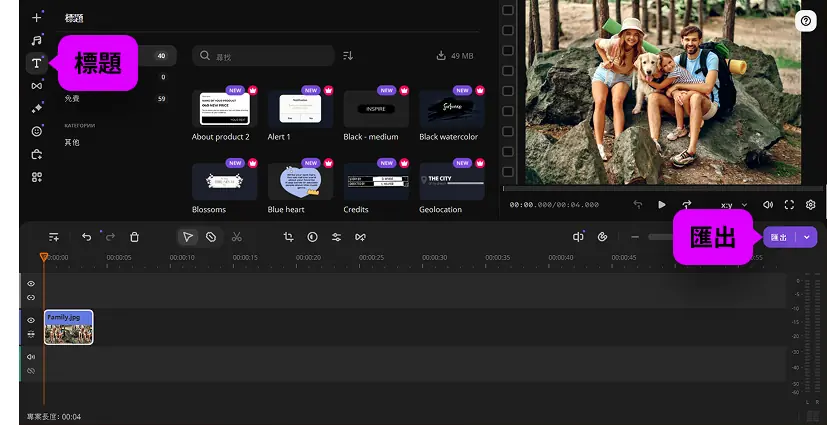
Task: Open the Effects sparkle icon
Action: (x=36, y=109)
